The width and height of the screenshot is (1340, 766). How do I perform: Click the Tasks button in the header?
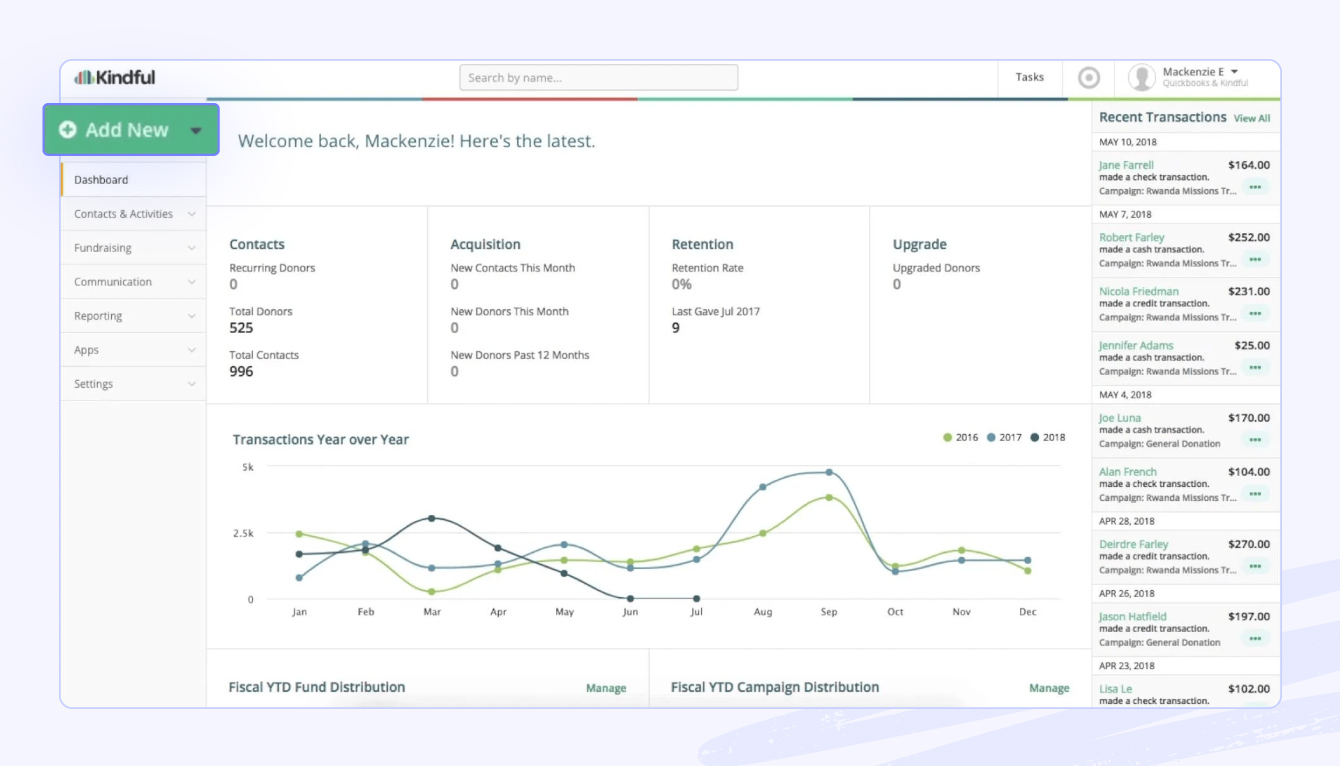[1030, 77]
